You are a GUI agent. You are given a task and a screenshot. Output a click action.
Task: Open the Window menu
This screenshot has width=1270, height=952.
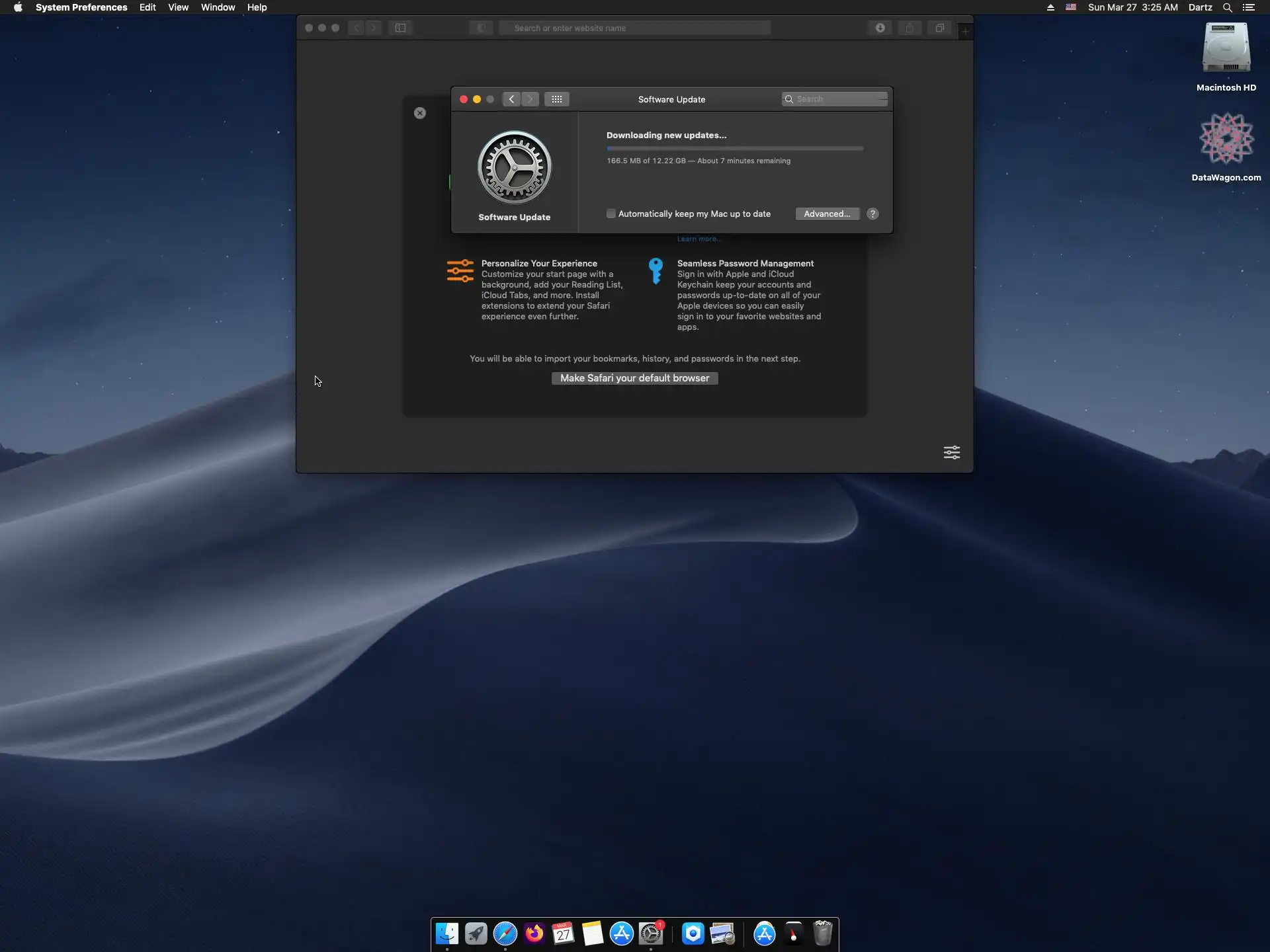(x=218, y=7)
